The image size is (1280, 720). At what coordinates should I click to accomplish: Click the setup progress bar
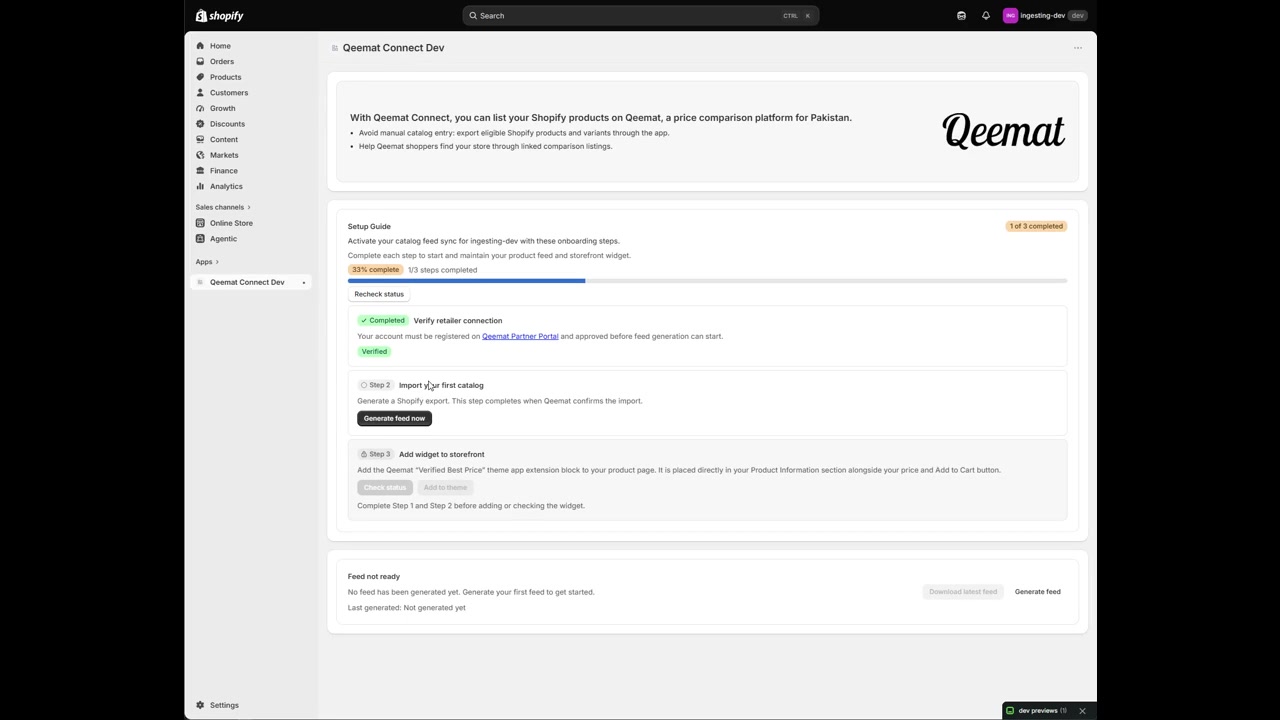click(707, 281)
